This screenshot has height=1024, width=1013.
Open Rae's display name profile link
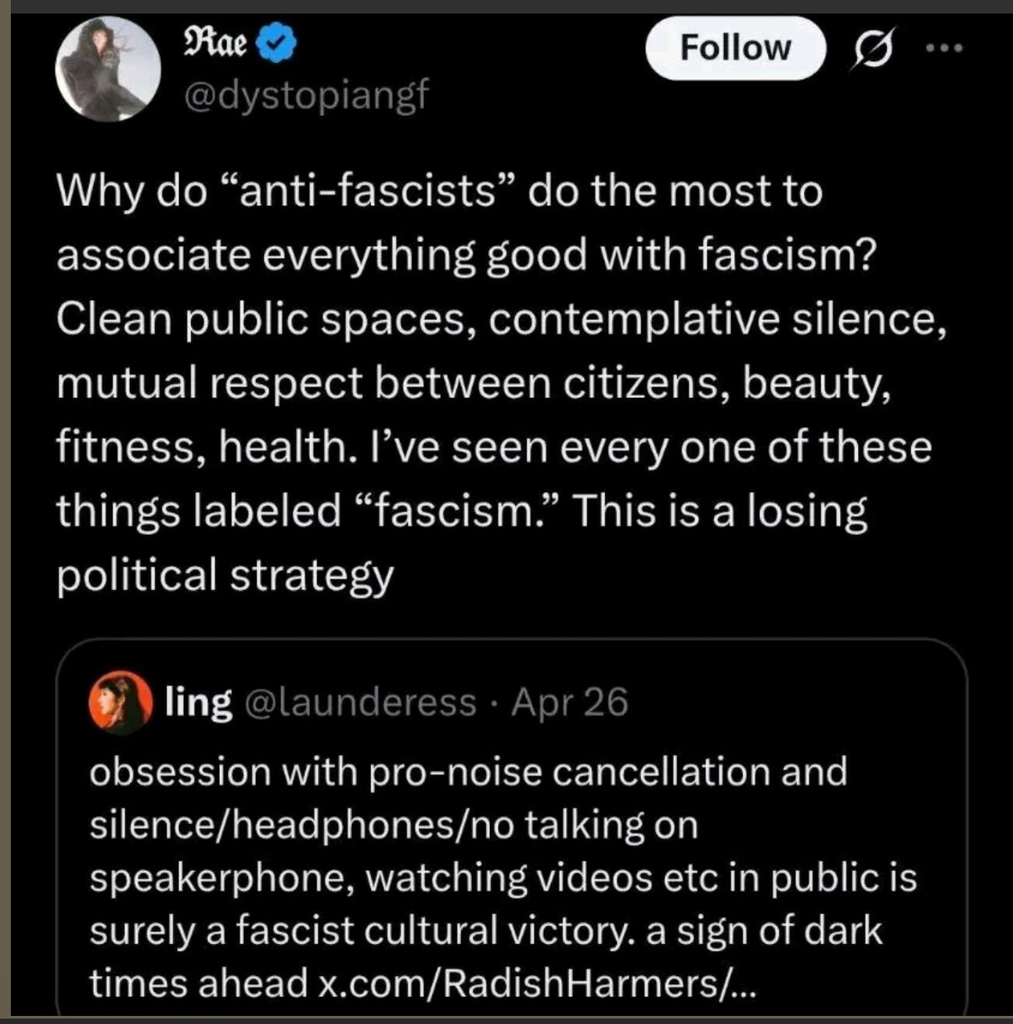[216, 44]
